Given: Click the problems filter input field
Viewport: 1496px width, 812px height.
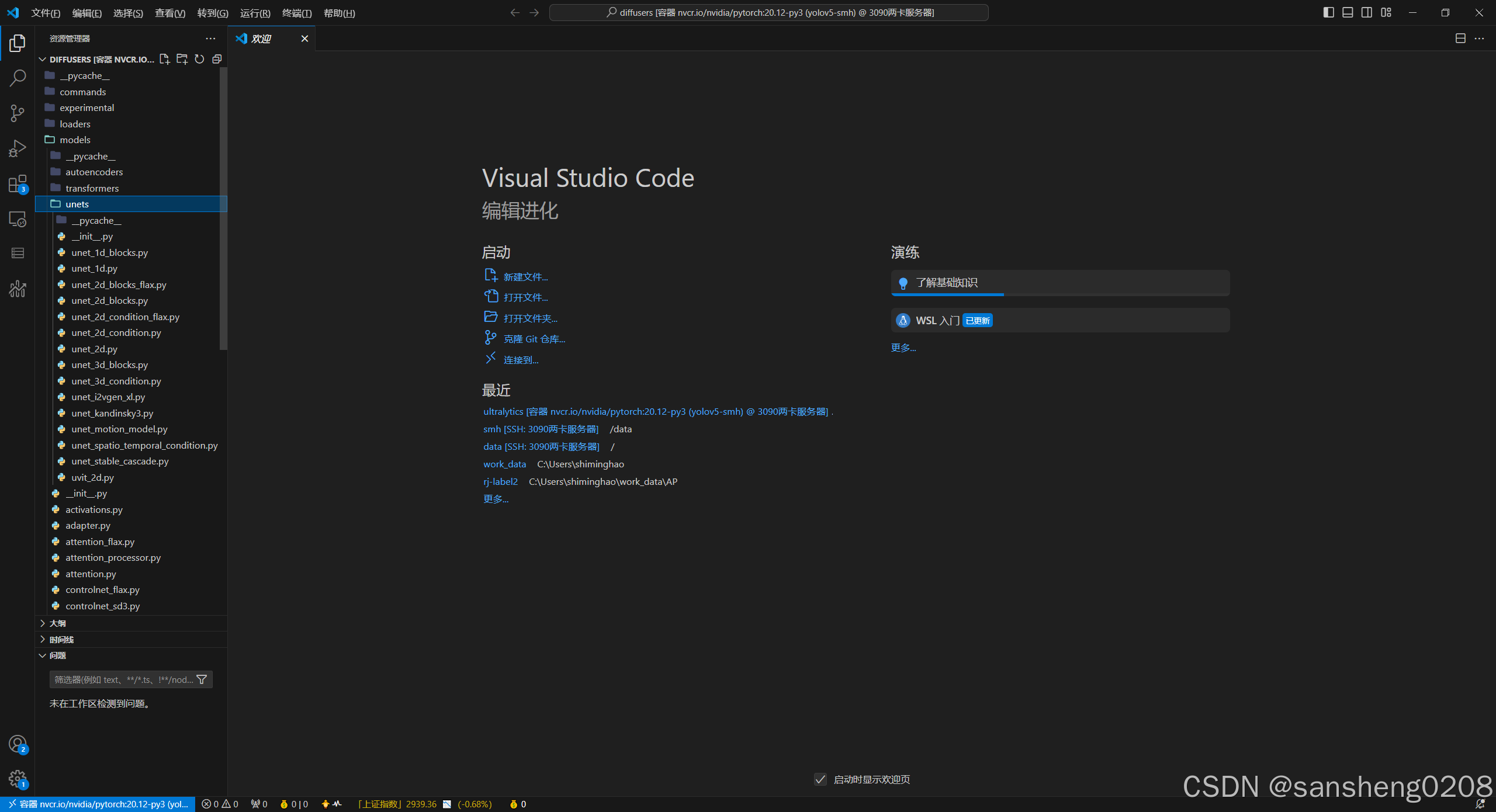Looking at the screenshot, I should 124,679.
